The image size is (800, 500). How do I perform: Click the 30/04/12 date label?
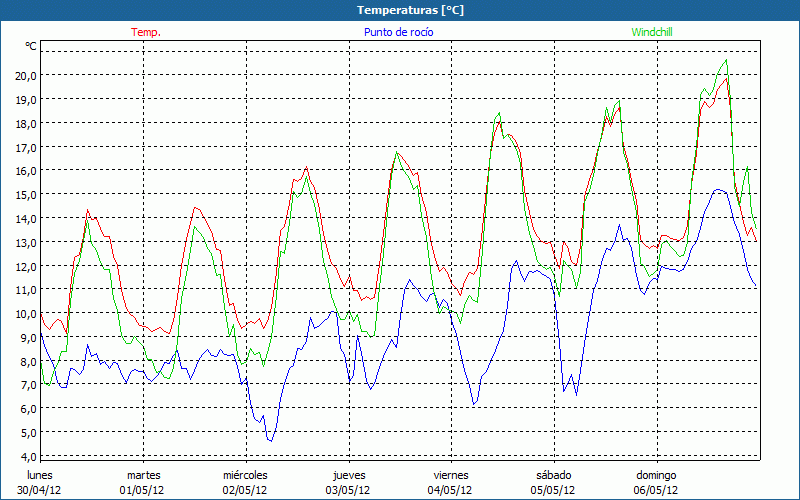point(40,490)
